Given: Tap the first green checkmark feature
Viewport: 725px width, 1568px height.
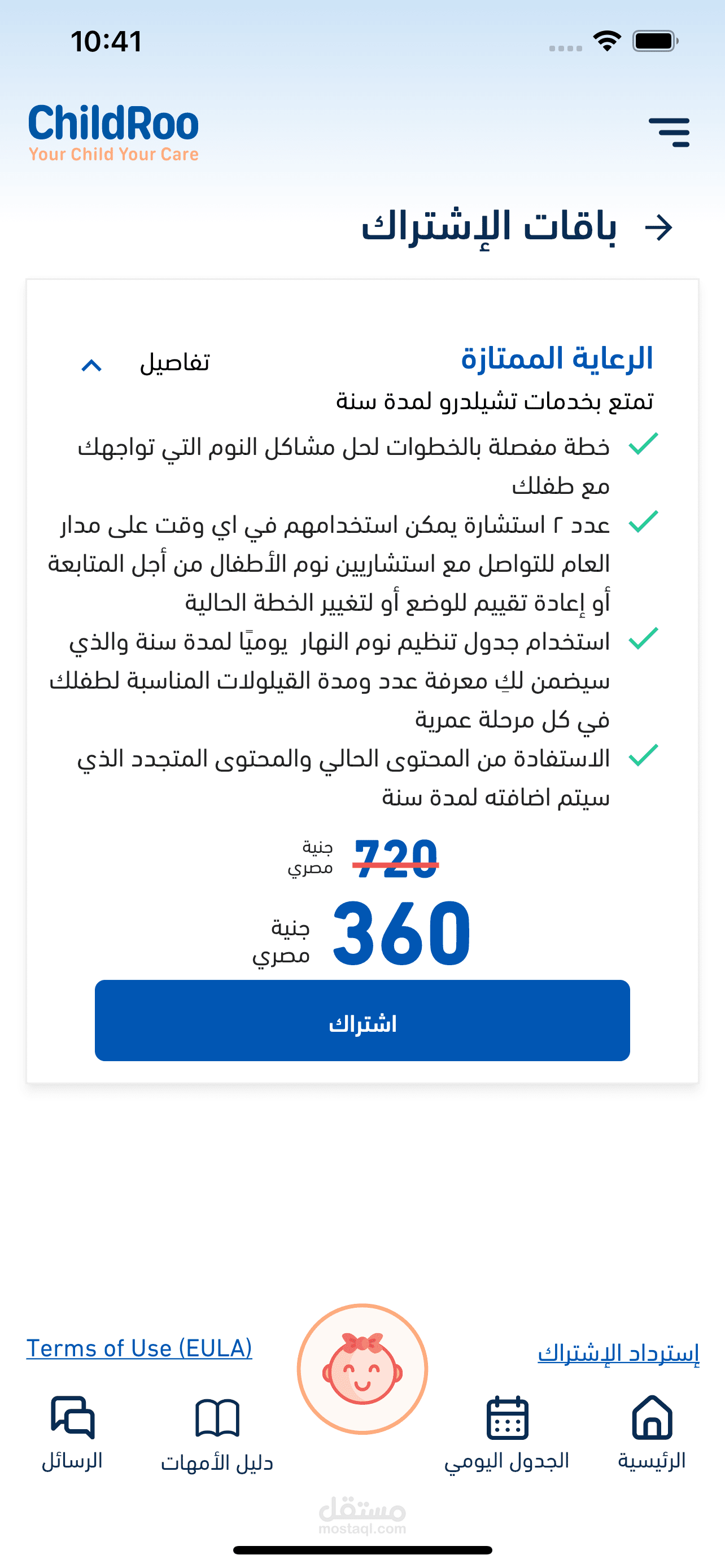Looking at the screenshot, I should (644, 444).
